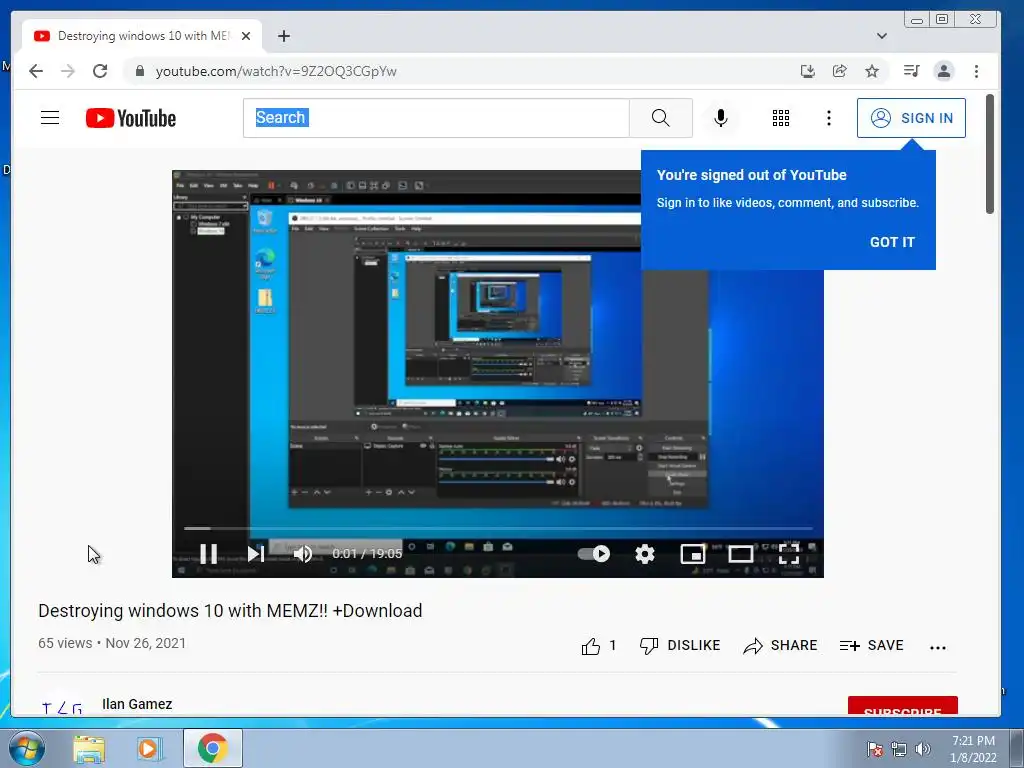The image size is (1024, 768).
Task: Open network icon in system tray
Action: coord(899,749)
